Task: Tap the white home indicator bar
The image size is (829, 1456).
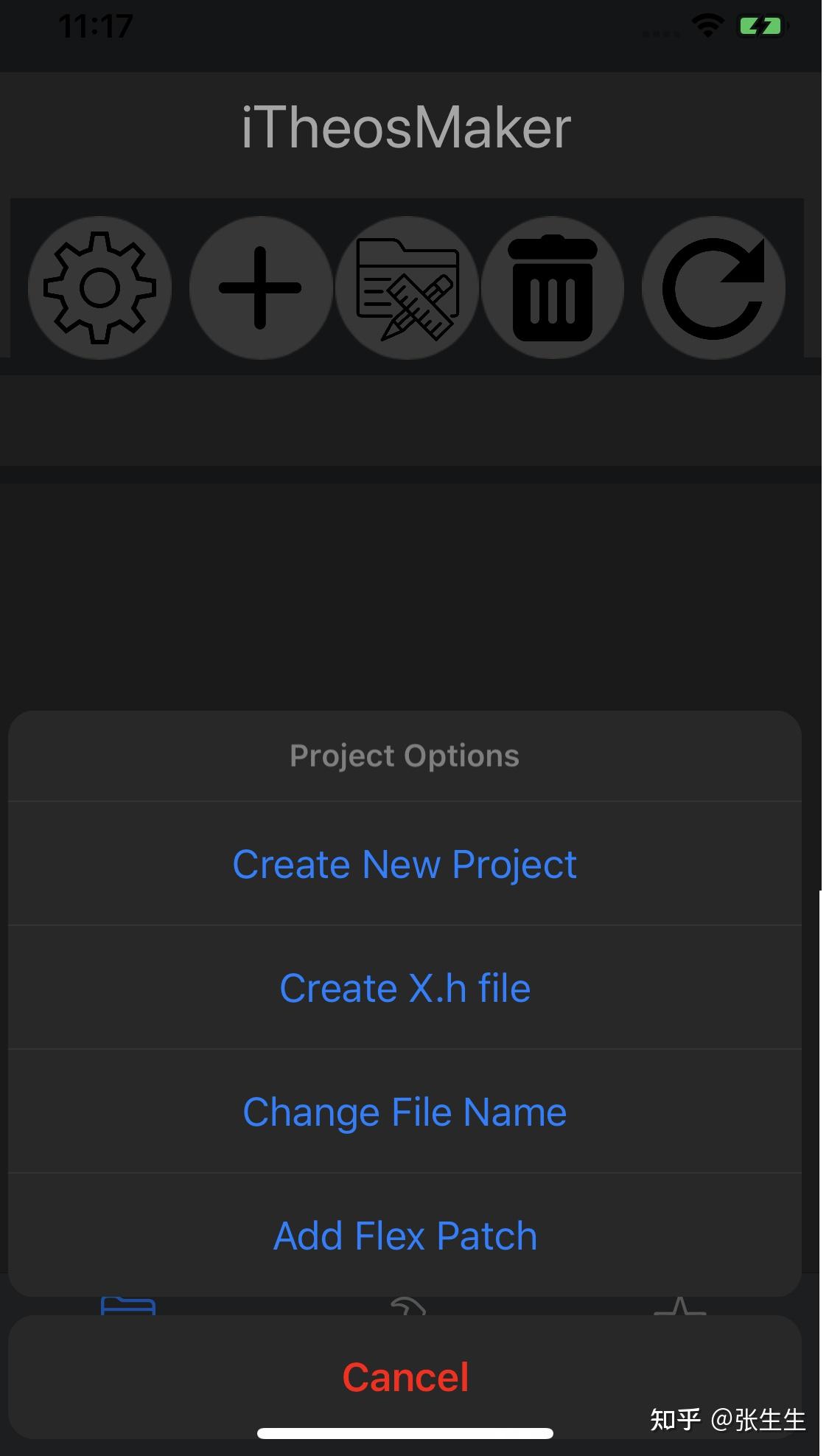Action: 405,1433
